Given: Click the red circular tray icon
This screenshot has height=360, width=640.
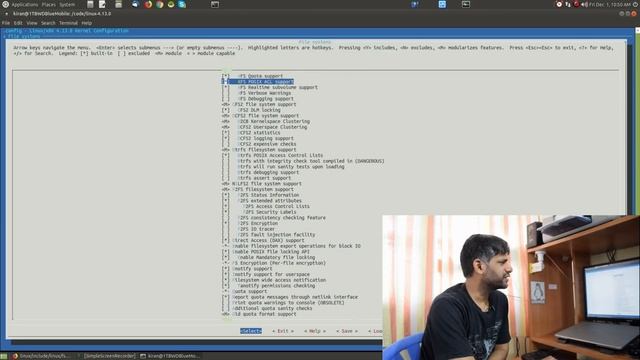Looking at the screenshot, I should 576,4.
